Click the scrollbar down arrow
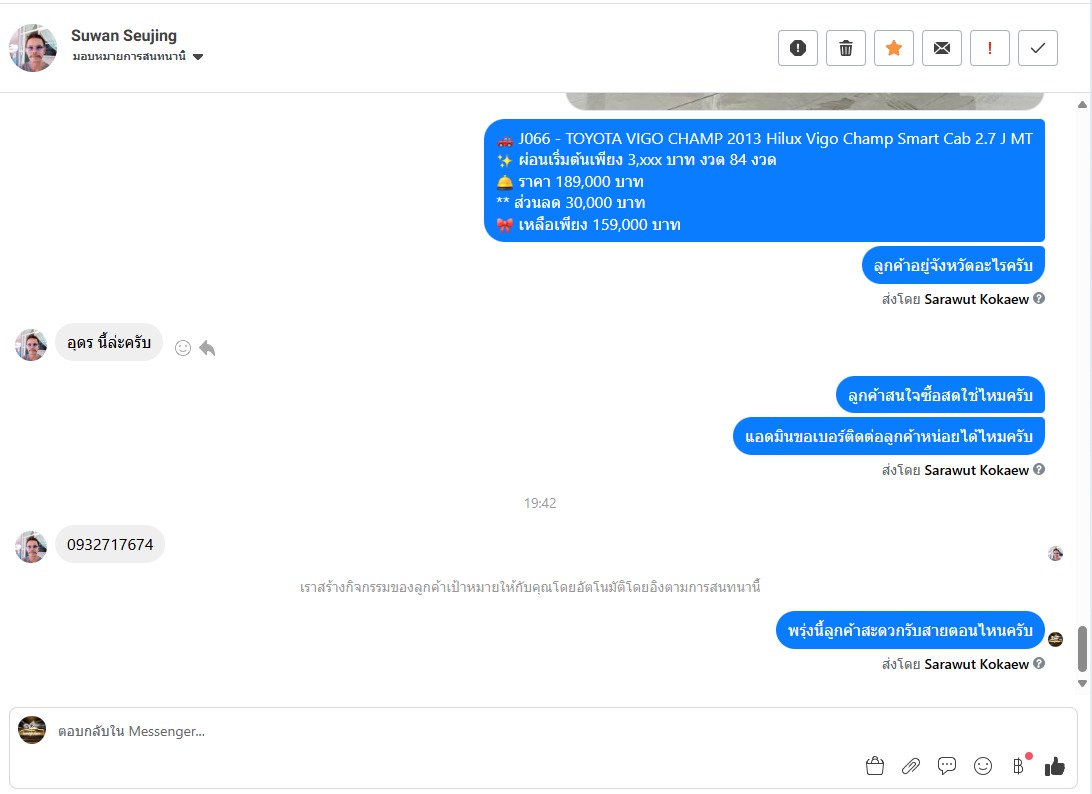1092x794 pixels. pyautogui.click(x=1082, y=683)
